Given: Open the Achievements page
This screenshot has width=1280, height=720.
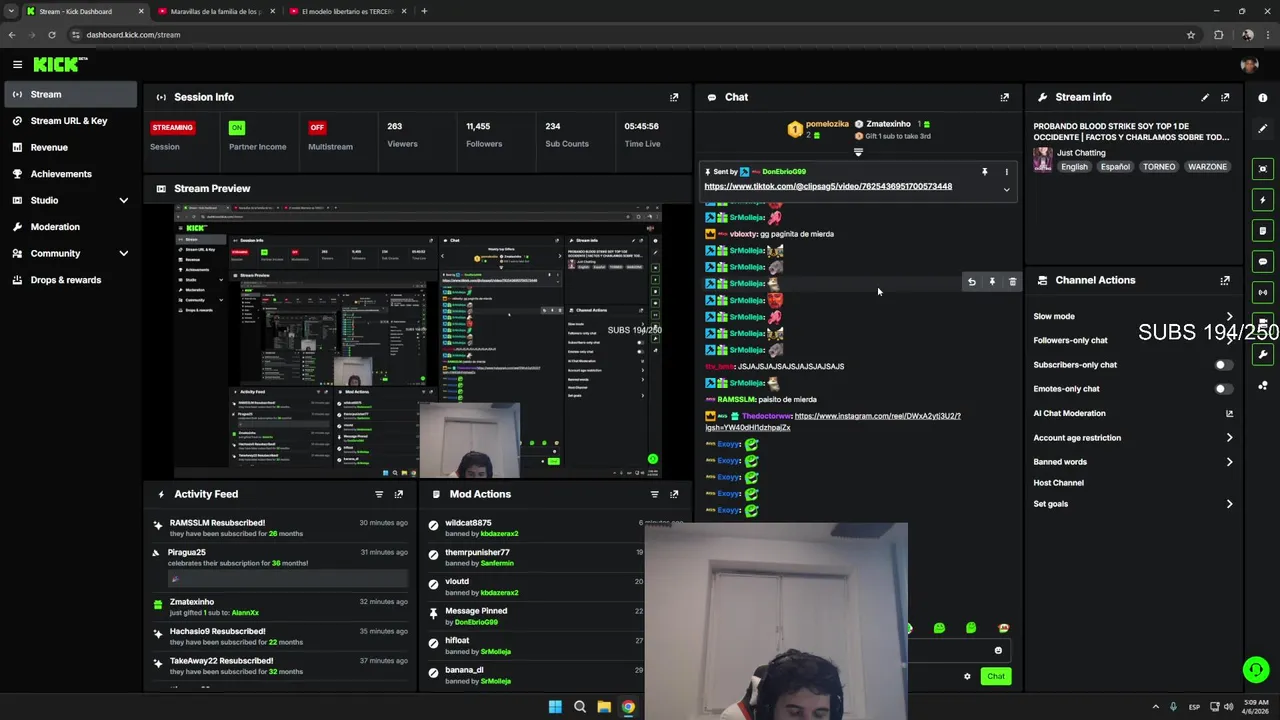Looking at the screenshot, I should pos(69,174).
